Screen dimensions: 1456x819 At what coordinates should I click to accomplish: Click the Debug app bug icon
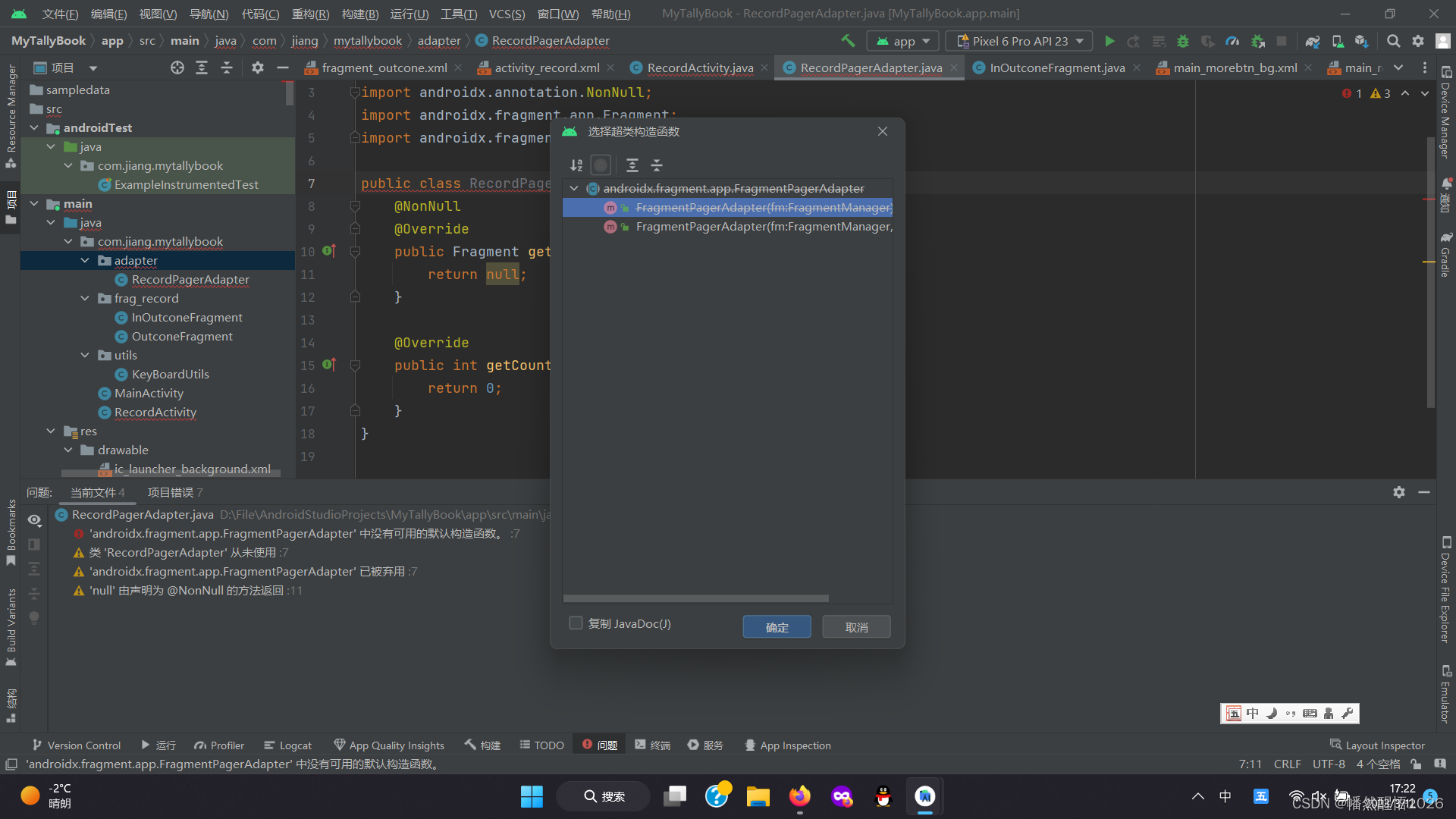click(x=1182, y=41)
